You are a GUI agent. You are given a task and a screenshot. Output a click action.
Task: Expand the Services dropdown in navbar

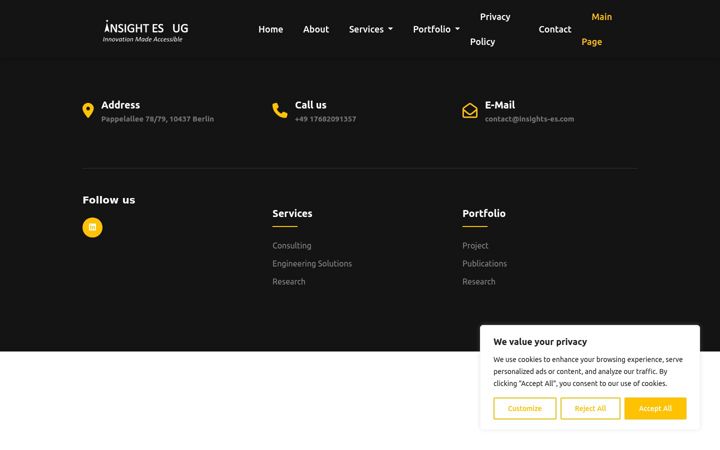(371, 29)
